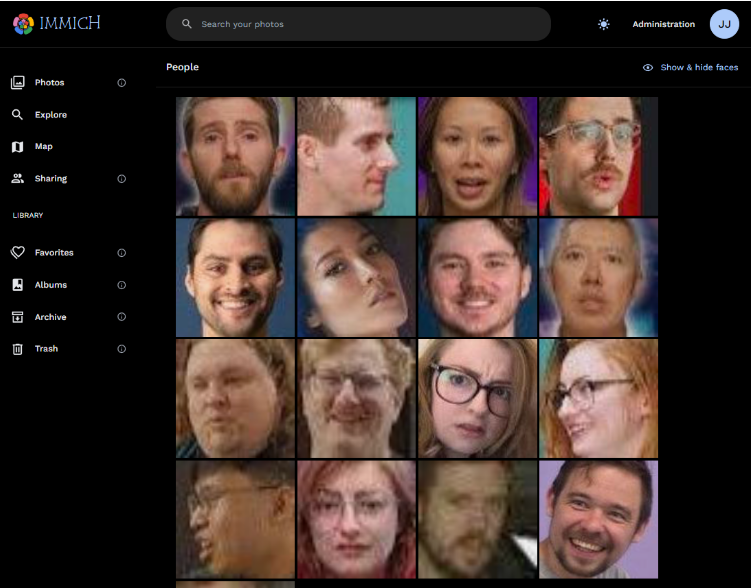The width and height of the screenshot is (751, 588).
Task: Open the Archive section
Action: click(x=50, y=317)
